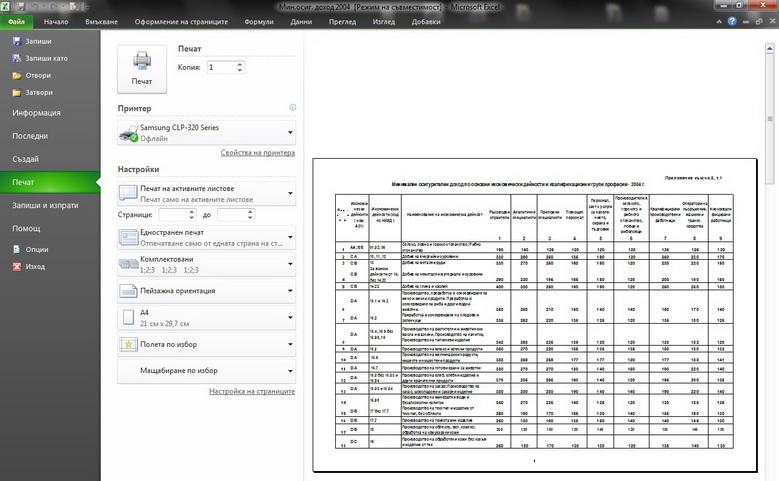Click the blue help question mark icon
779x481 pixels.
(732, 21)
